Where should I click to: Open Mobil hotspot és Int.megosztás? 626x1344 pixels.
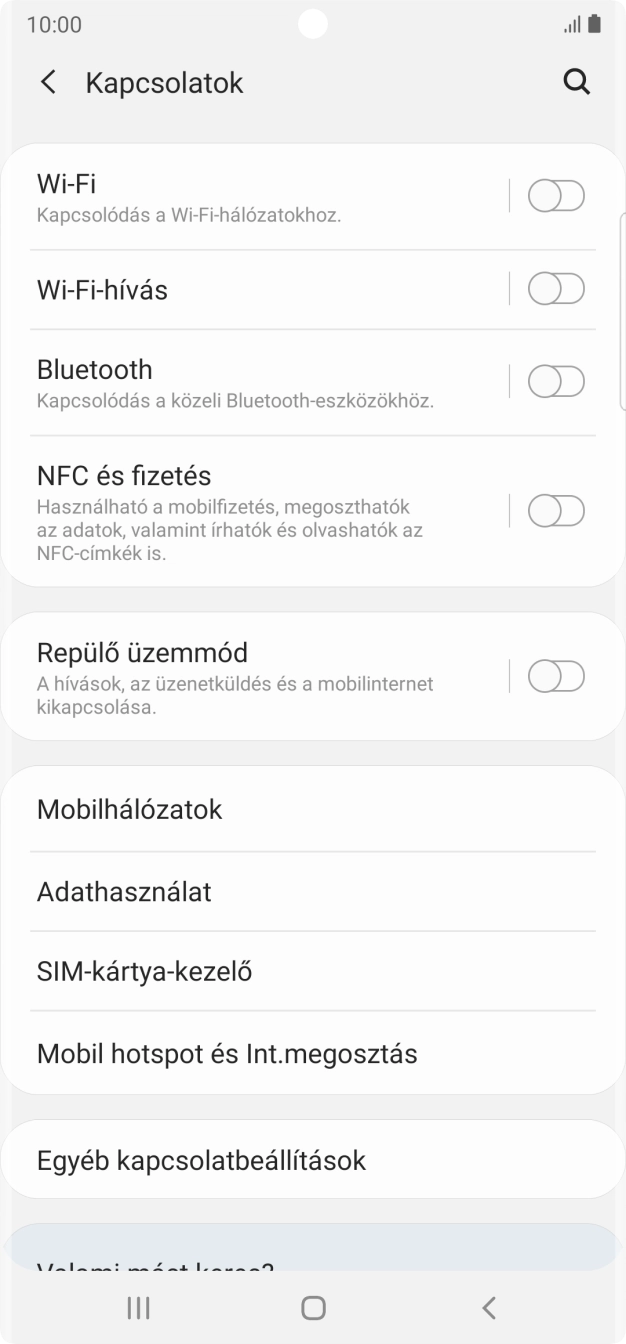click(x=227, y=1052)
